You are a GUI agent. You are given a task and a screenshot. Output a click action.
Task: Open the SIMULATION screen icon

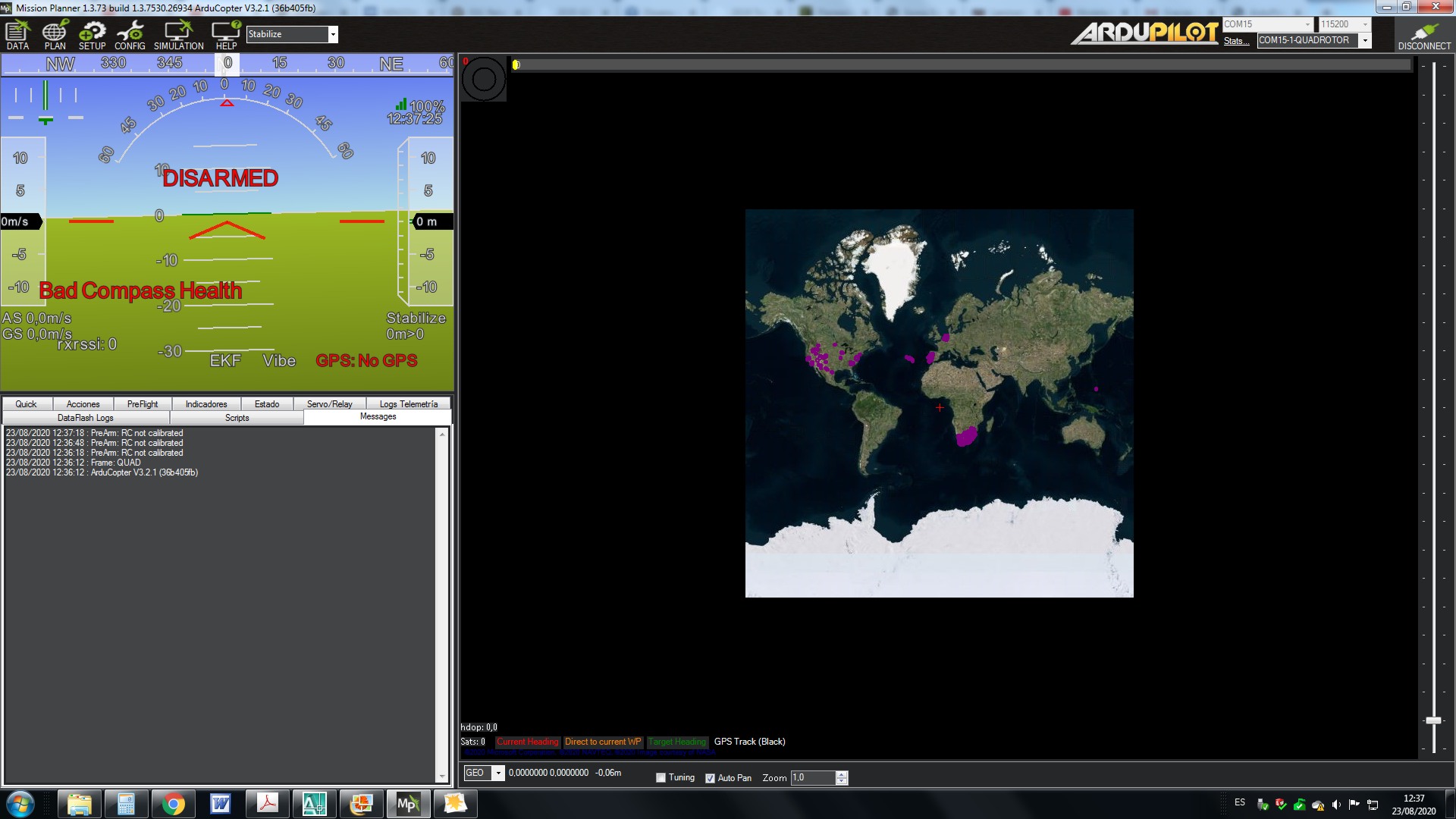pos(178,35)
